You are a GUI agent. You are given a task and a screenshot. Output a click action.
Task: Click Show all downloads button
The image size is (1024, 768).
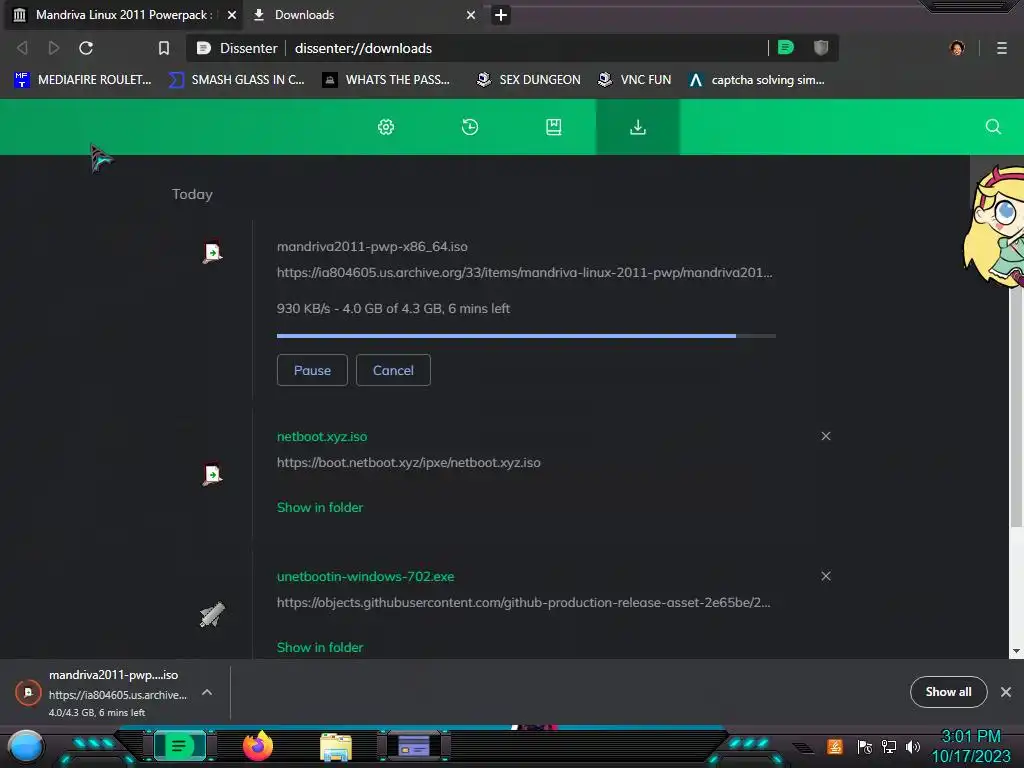pyautogui.click(x=948, y=692)
